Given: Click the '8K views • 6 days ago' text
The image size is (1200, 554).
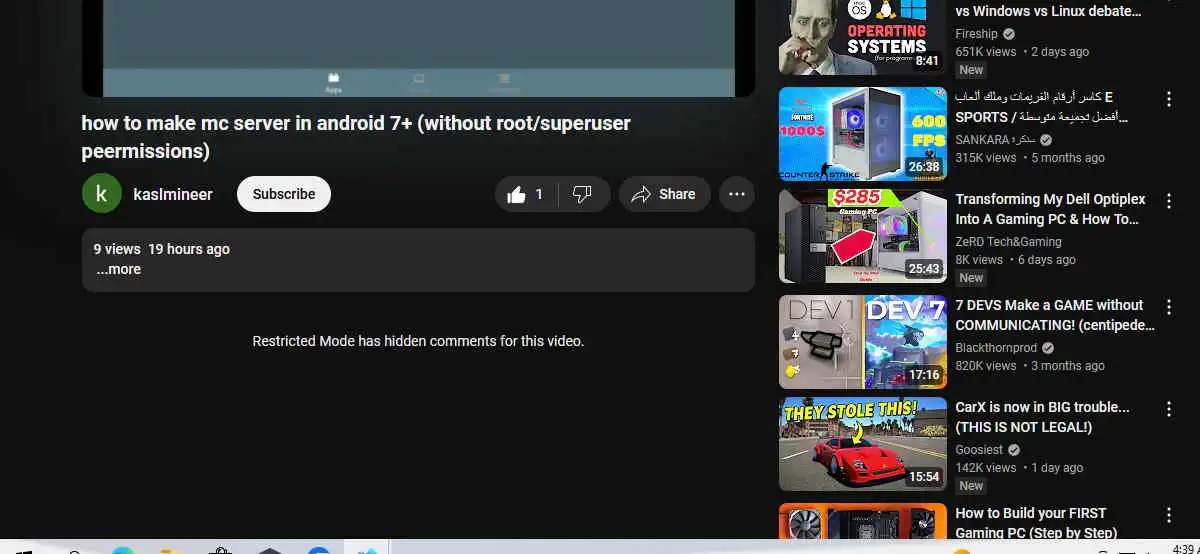Looking at the screenshot, I should tap(1015, 259).
